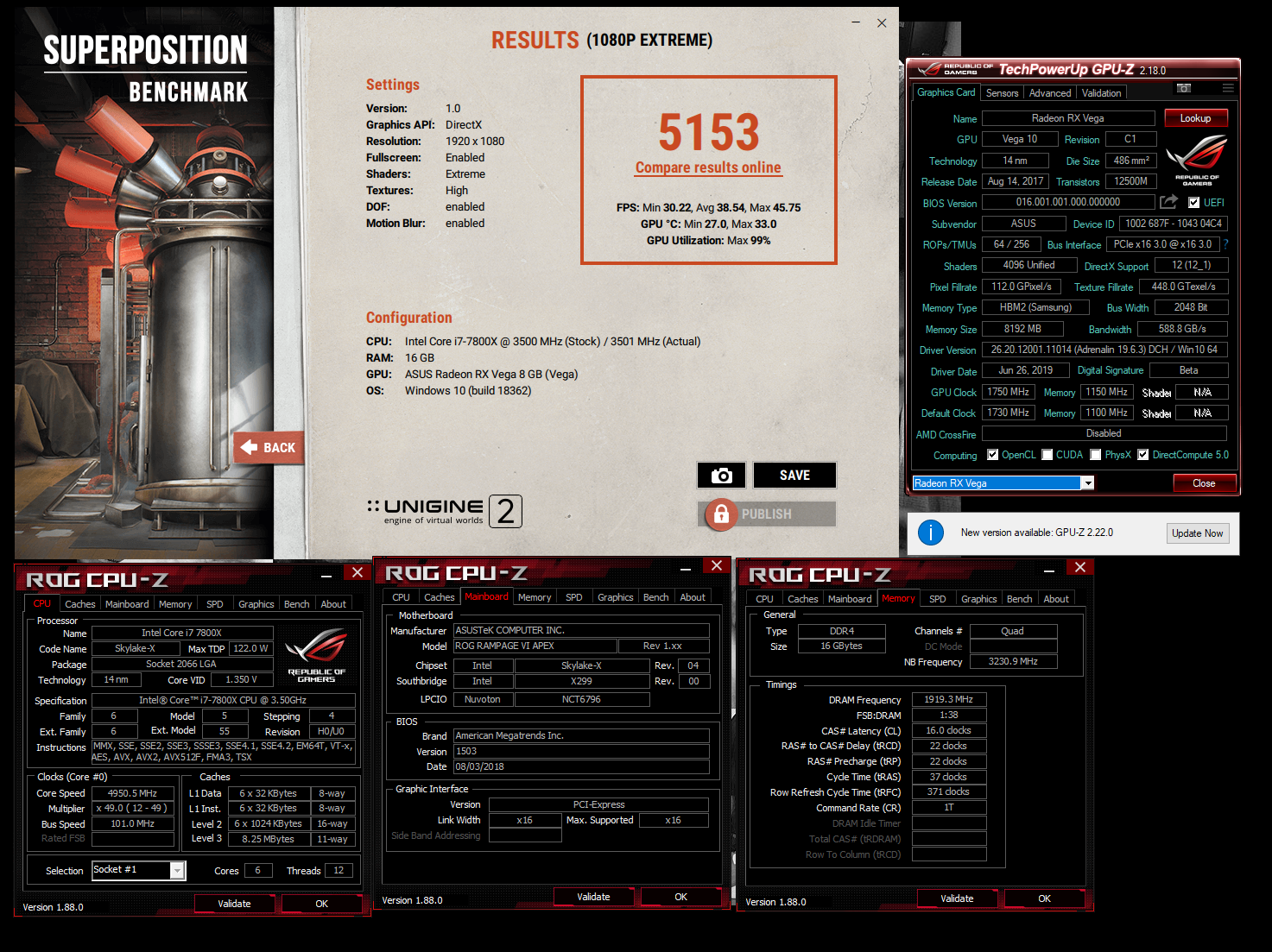Click the Instructions list in CPU-Z
The width and height of the screenshot is (1272, 952).
click(223, 751)
